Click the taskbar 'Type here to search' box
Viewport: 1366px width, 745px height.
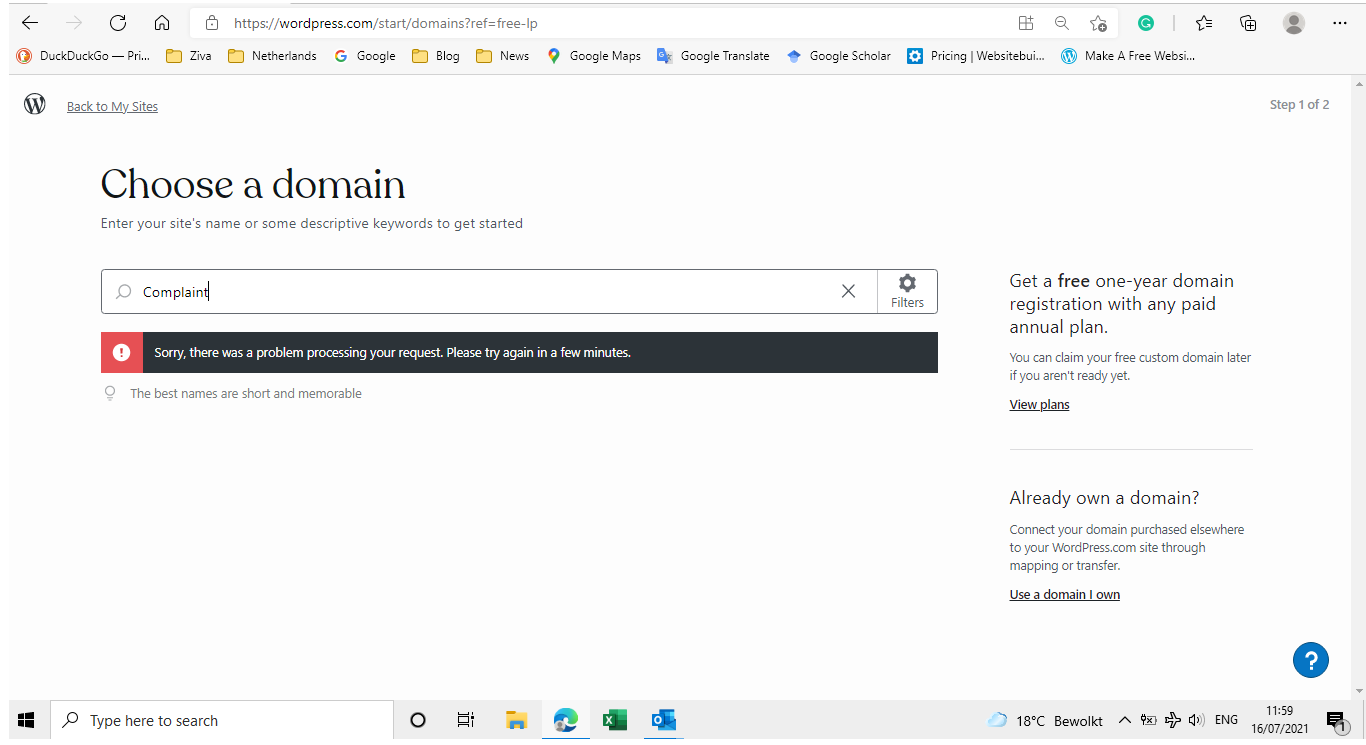[x=222, y=720]
